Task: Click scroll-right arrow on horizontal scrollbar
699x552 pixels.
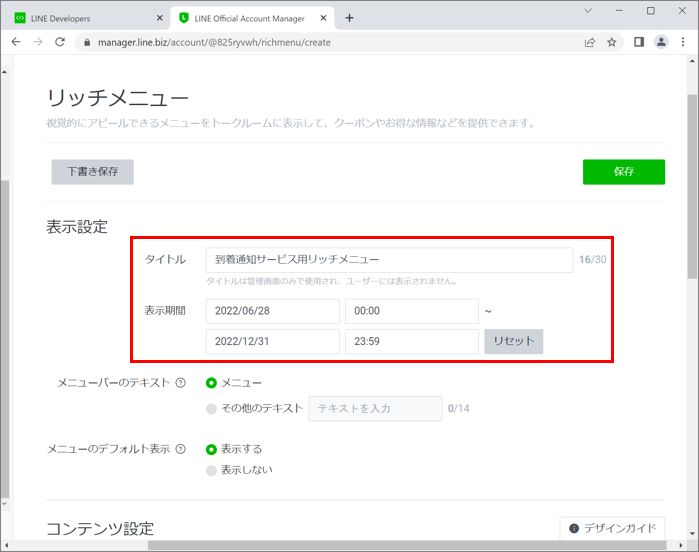Action: (681, 545)
